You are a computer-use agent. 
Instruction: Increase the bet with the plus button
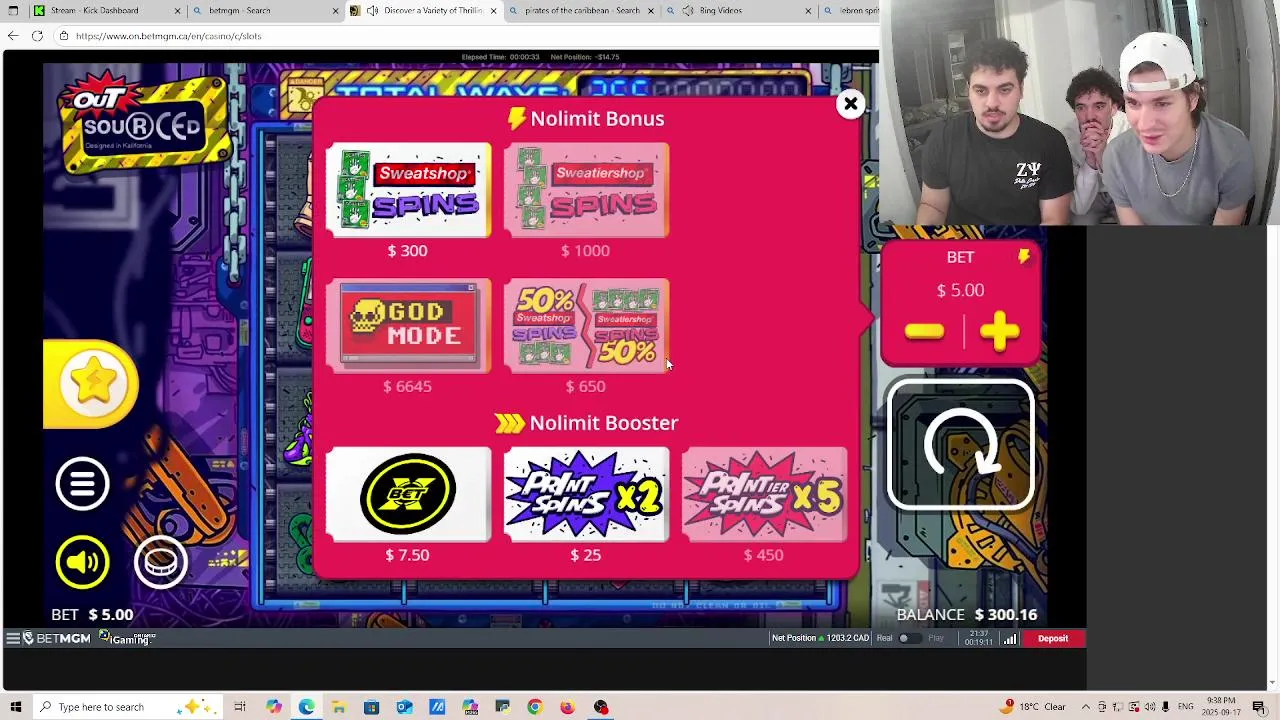(1000, 332)
